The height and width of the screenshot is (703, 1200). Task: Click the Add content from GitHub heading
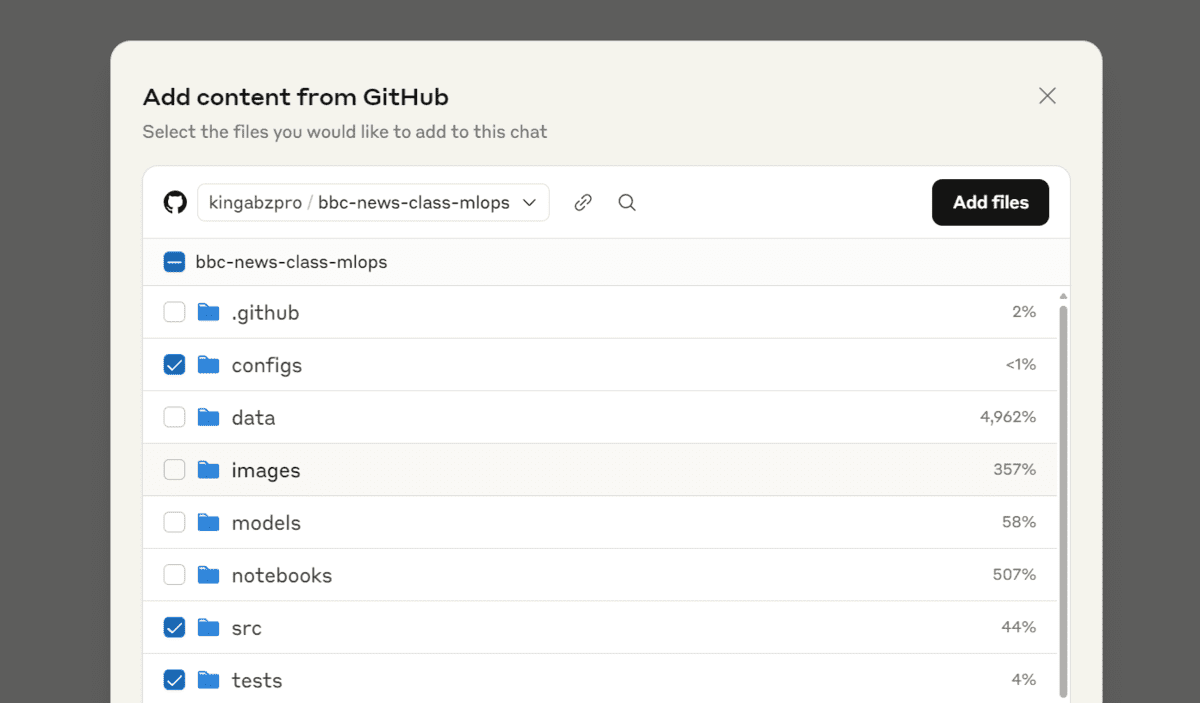click(296, 97)
